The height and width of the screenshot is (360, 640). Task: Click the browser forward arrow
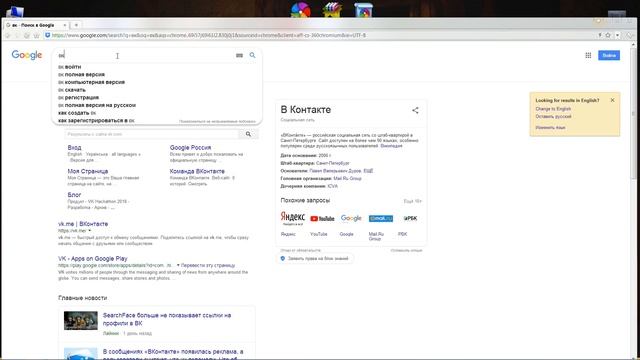pyautogui.click(x=17, y=36)
